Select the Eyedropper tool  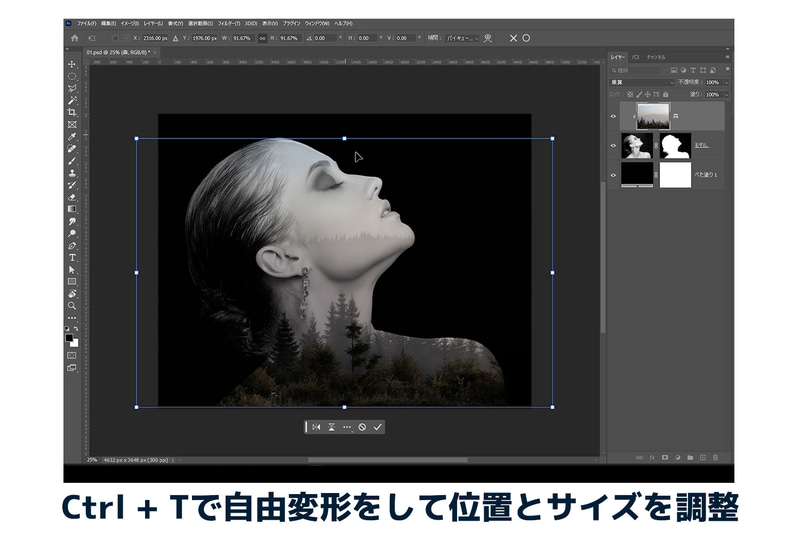pyautogui.click(x=72, y=137)
